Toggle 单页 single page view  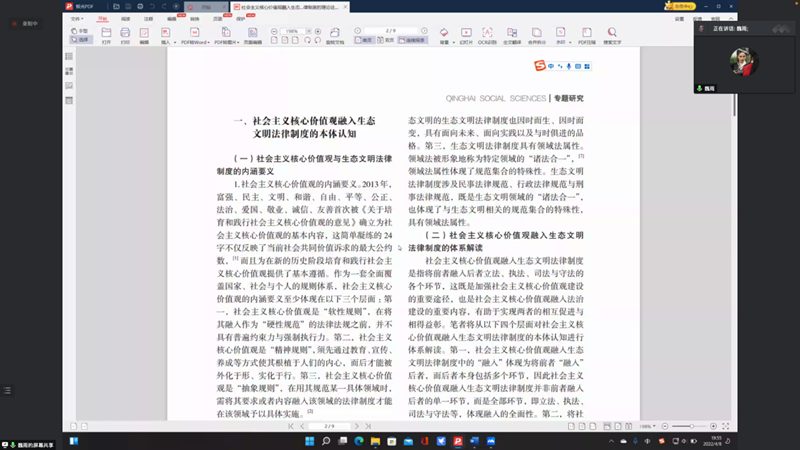[x=366, y=40]
